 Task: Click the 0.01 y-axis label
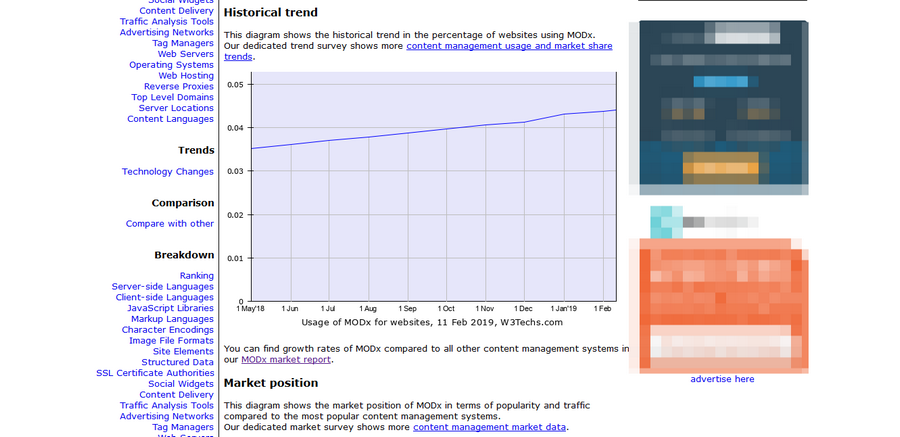[x=235, y=258]
